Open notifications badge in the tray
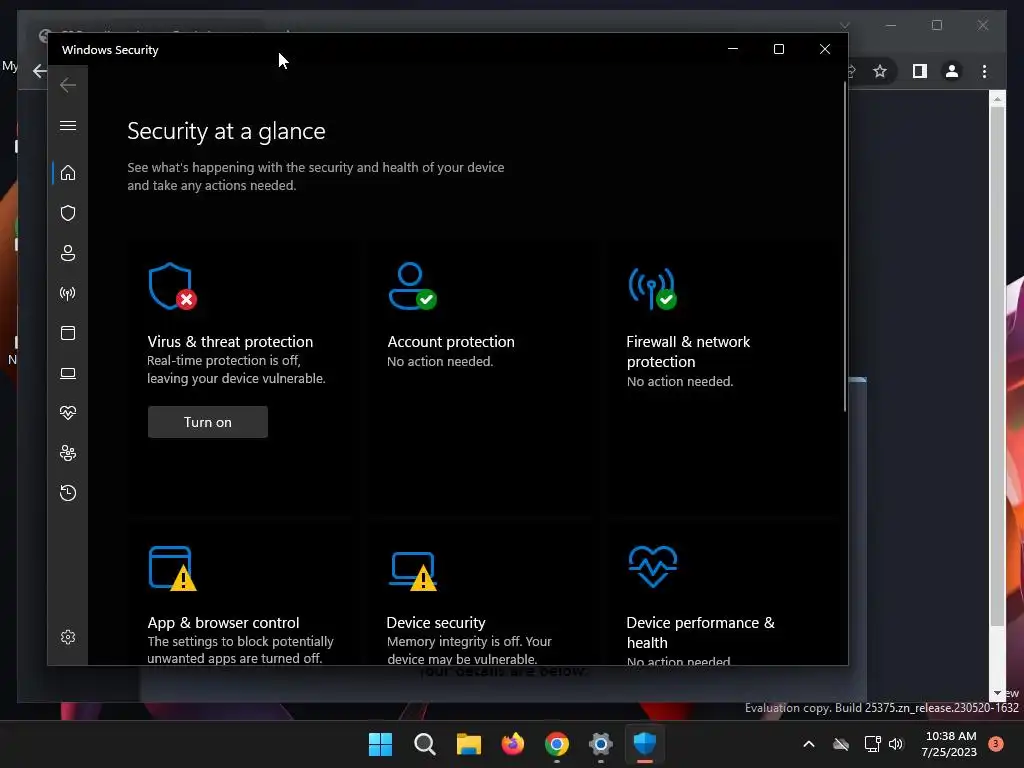This screenshot has height=768, width=1024. tap(996, 744)
